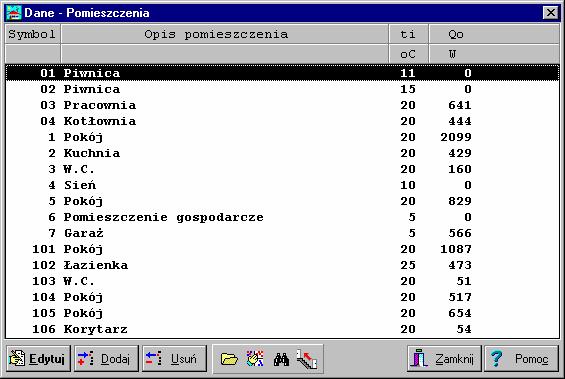Image resolution: width=565 pixels, height=379 pixels.
Task: Add a room with Dodaj button
Action: (x=106, y=358)
